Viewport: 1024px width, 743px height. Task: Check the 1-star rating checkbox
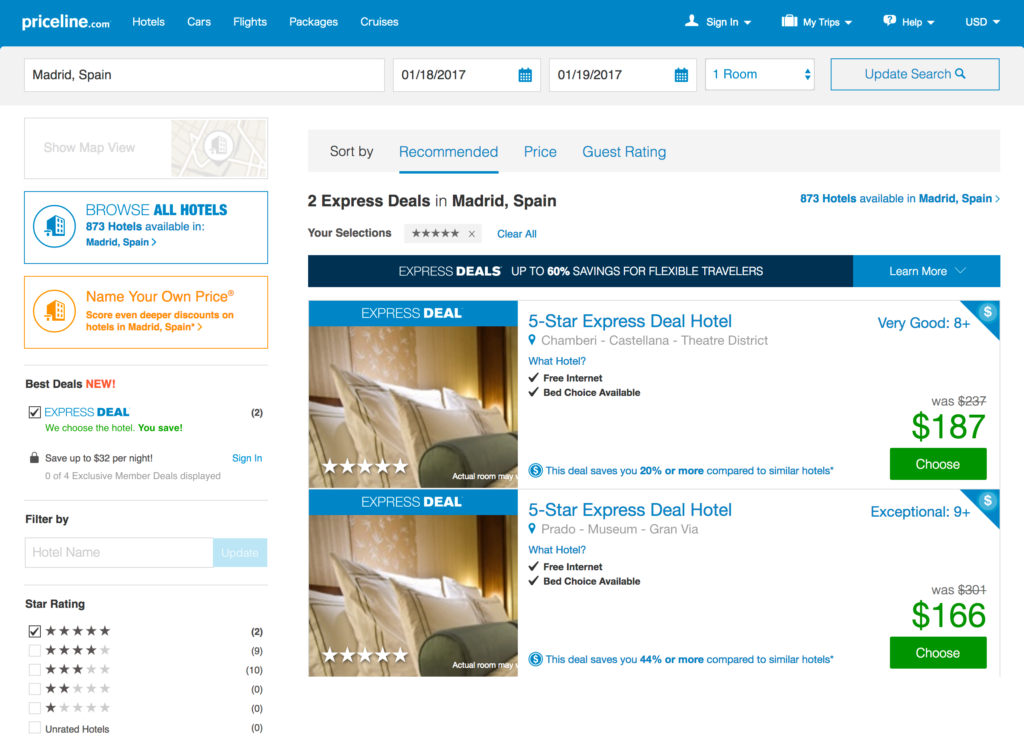point(35,708)
